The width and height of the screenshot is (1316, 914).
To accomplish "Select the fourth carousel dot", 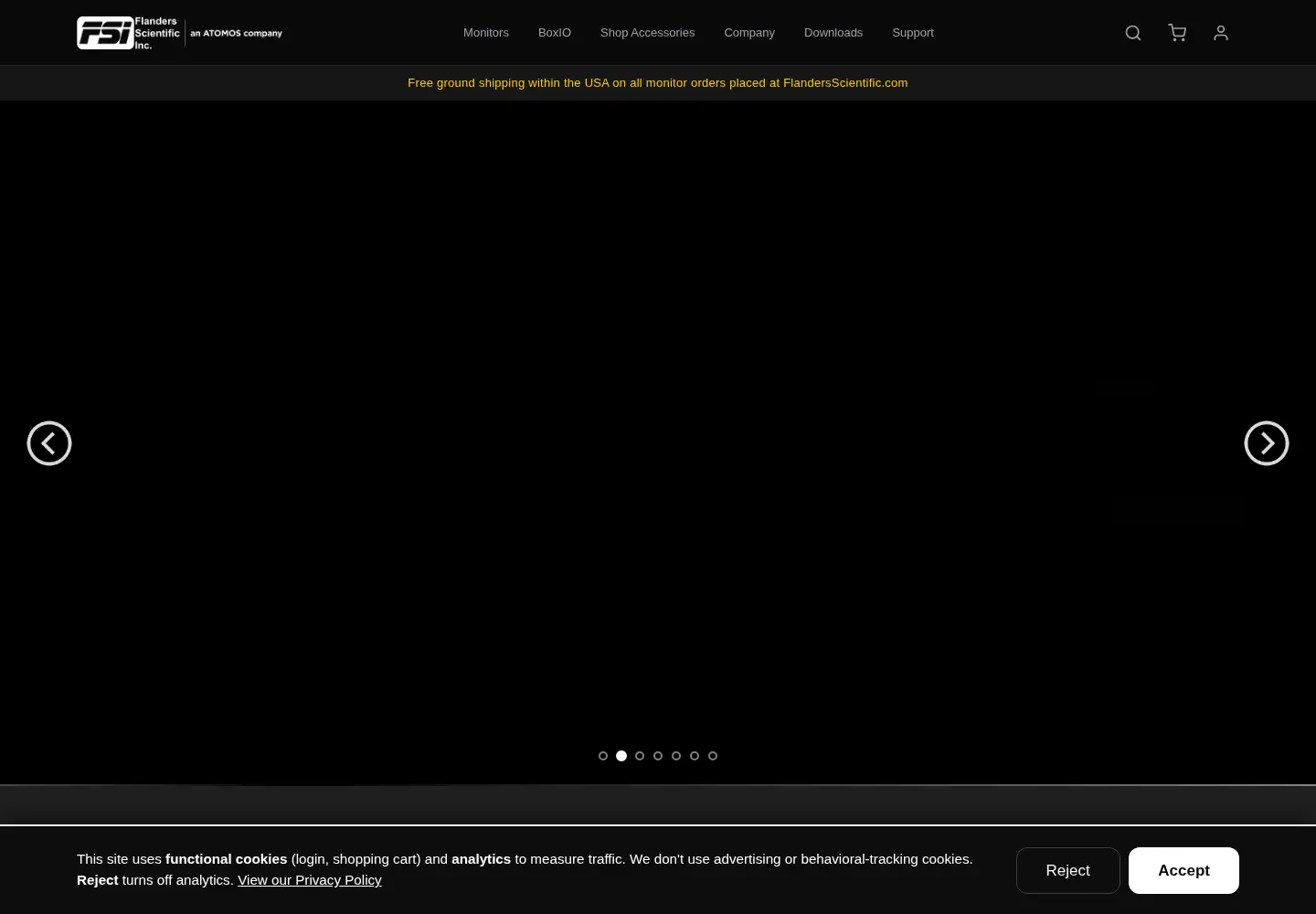I will click(658, 756).
